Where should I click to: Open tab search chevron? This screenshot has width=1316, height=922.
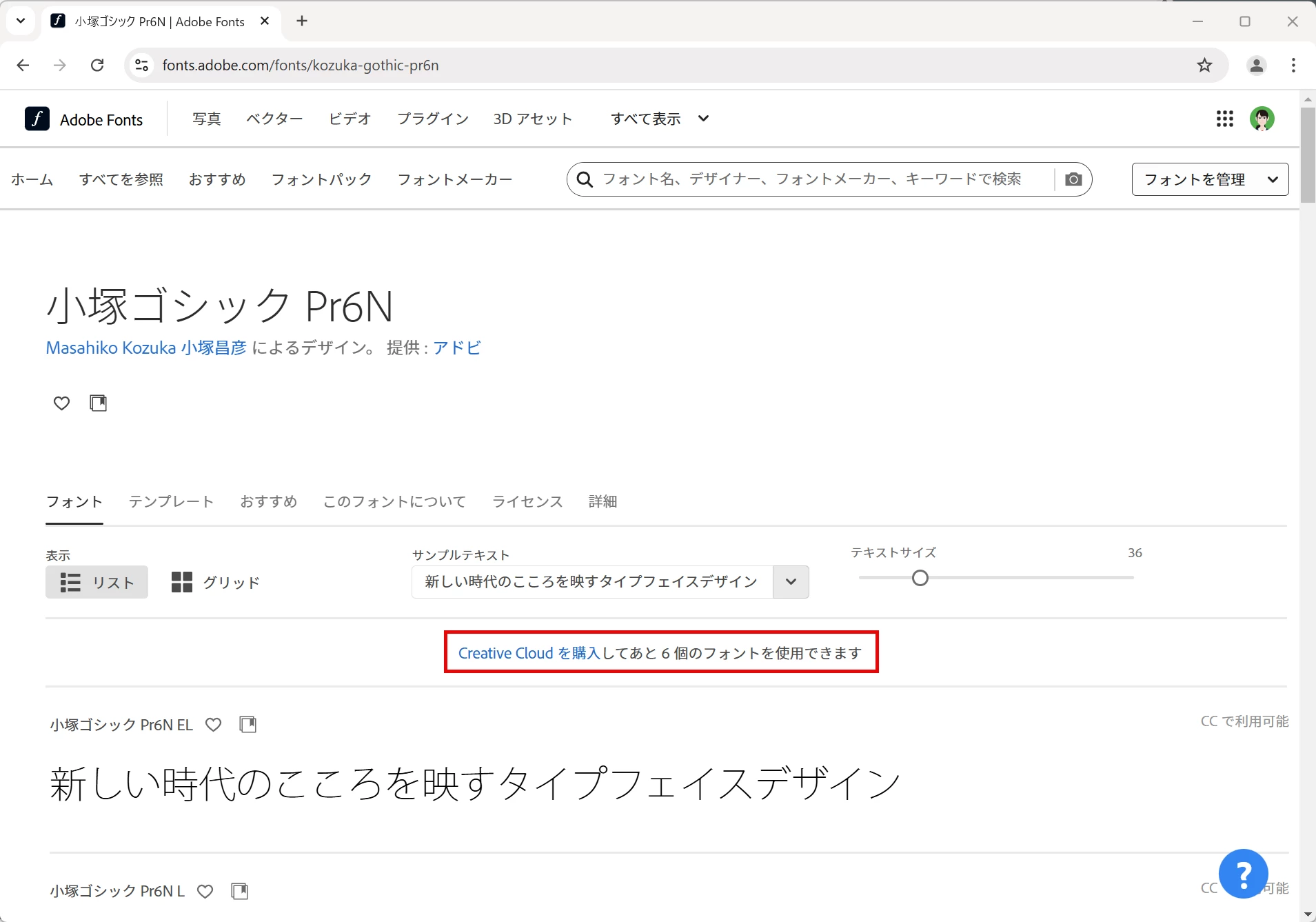pyautogui.click(x=21, y=21)
